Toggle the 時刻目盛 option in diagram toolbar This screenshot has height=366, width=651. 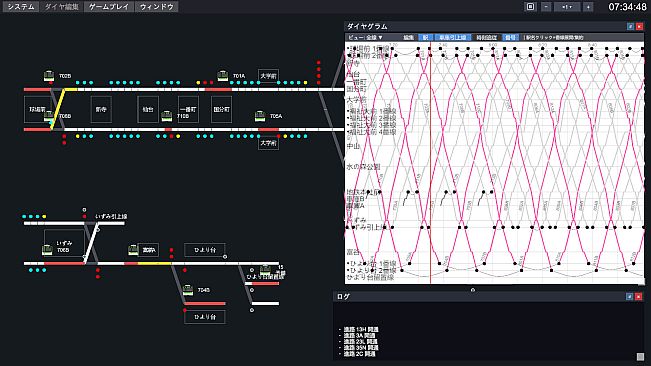point(486,37)
